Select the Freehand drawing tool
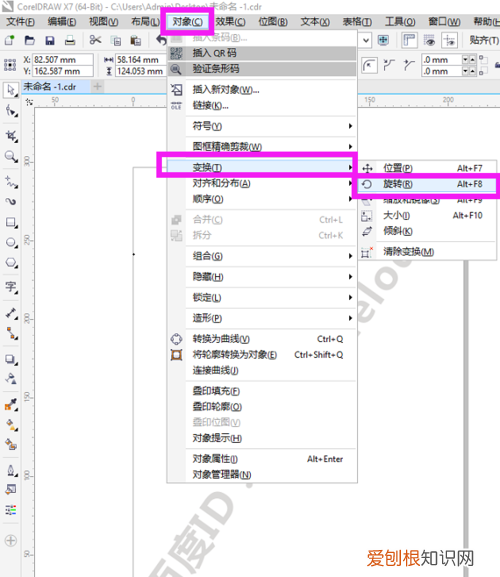 [11, 182]
